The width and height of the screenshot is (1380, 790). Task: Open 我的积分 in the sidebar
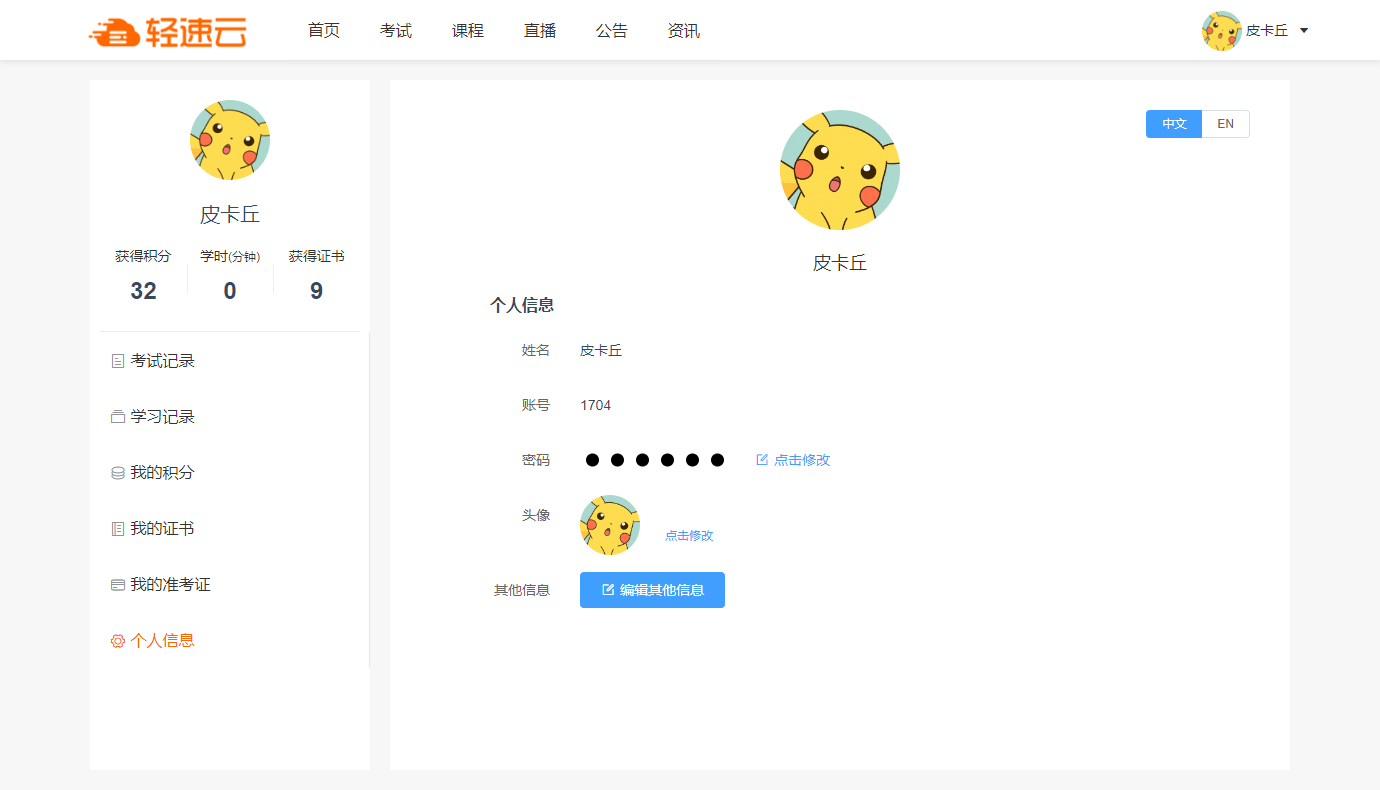pos(162,473)
